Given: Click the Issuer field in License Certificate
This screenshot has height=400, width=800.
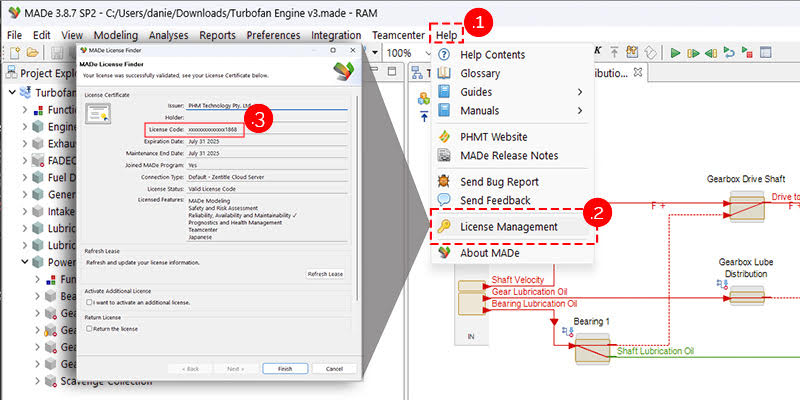Looking at the screenshot, I should point(267,106).
